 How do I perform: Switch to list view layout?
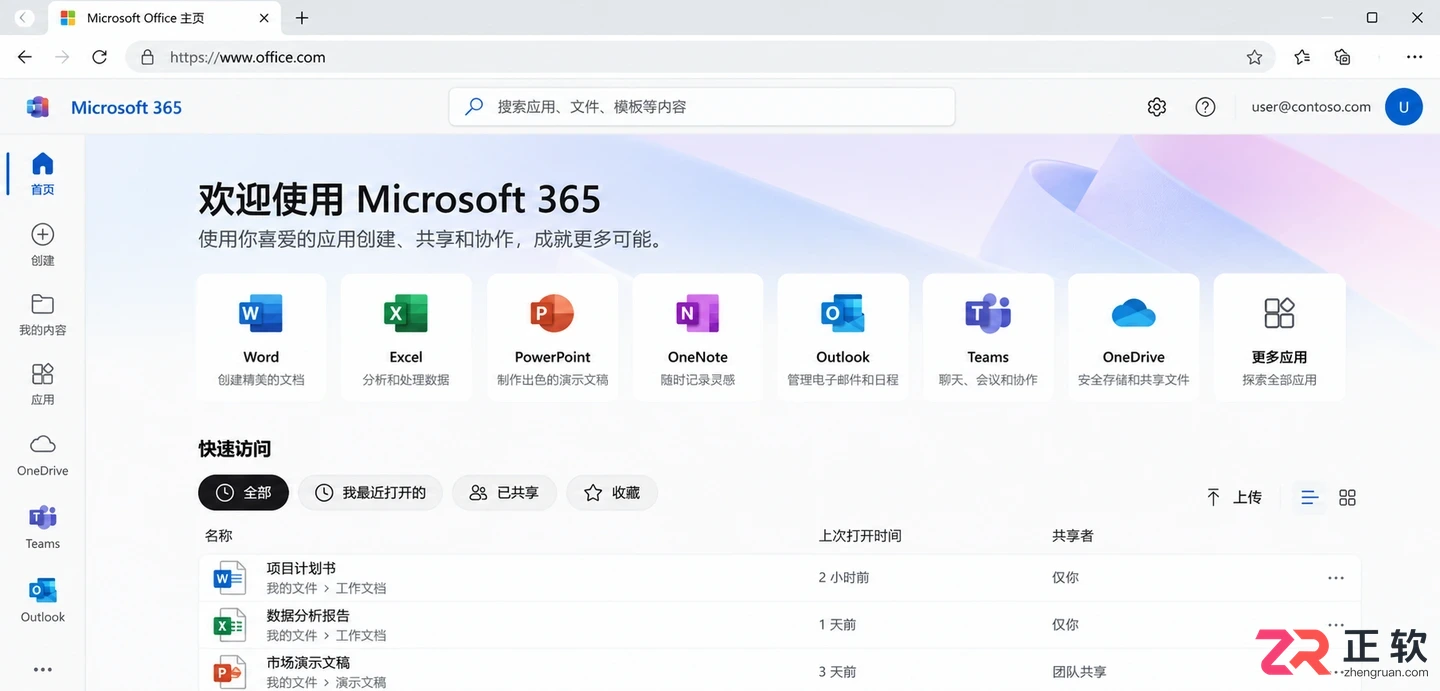(x=1309, y=497)
